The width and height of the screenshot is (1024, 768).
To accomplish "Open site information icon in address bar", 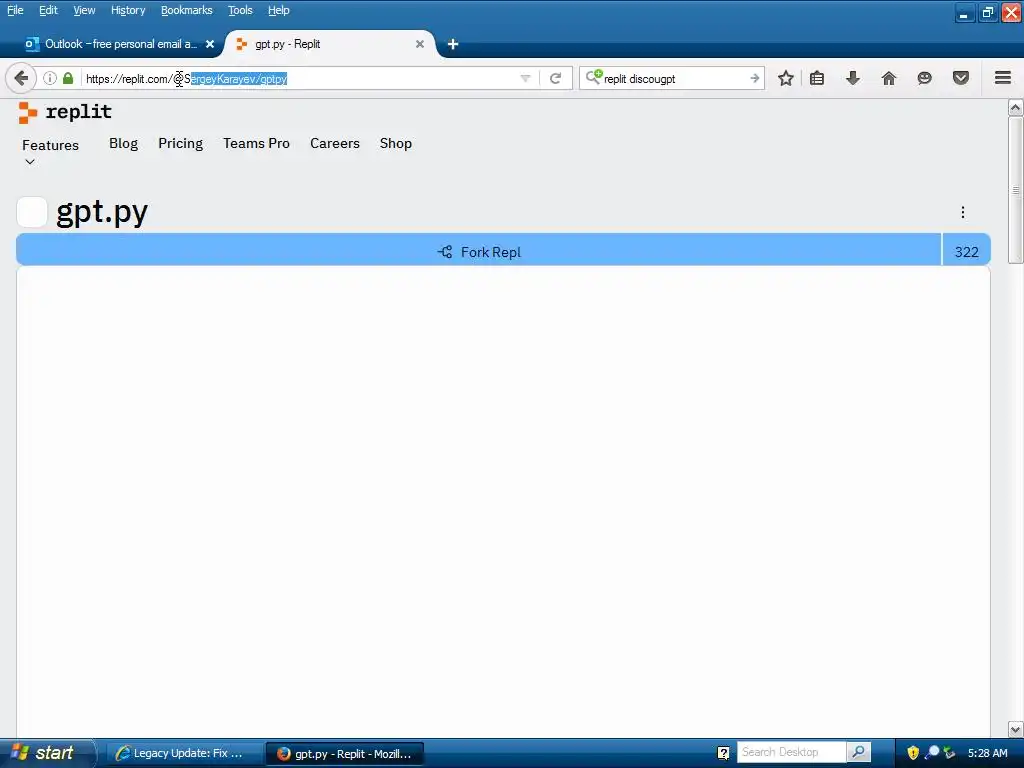I will [50, 78].
